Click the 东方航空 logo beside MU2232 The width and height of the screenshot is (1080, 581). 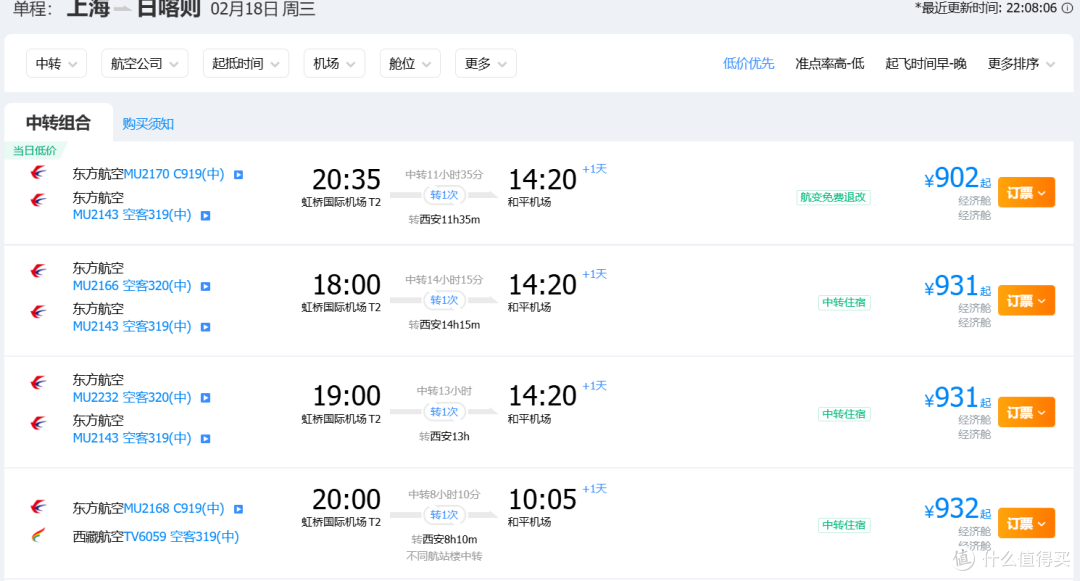click(x=39, y=382)
